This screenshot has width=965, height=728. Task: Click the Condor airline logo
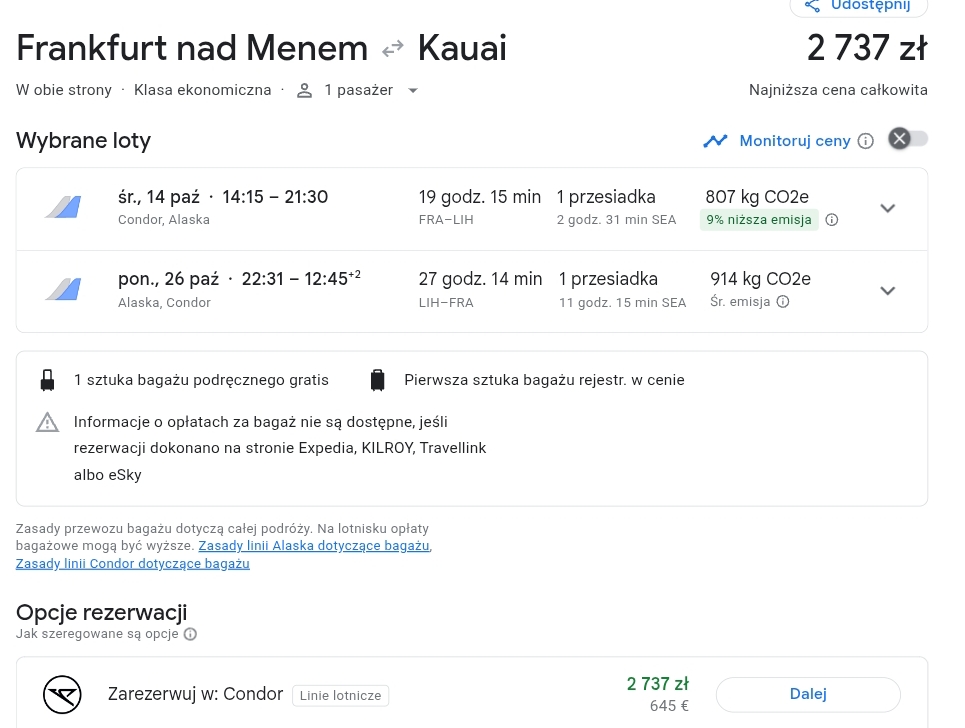(x=62, y=695)
